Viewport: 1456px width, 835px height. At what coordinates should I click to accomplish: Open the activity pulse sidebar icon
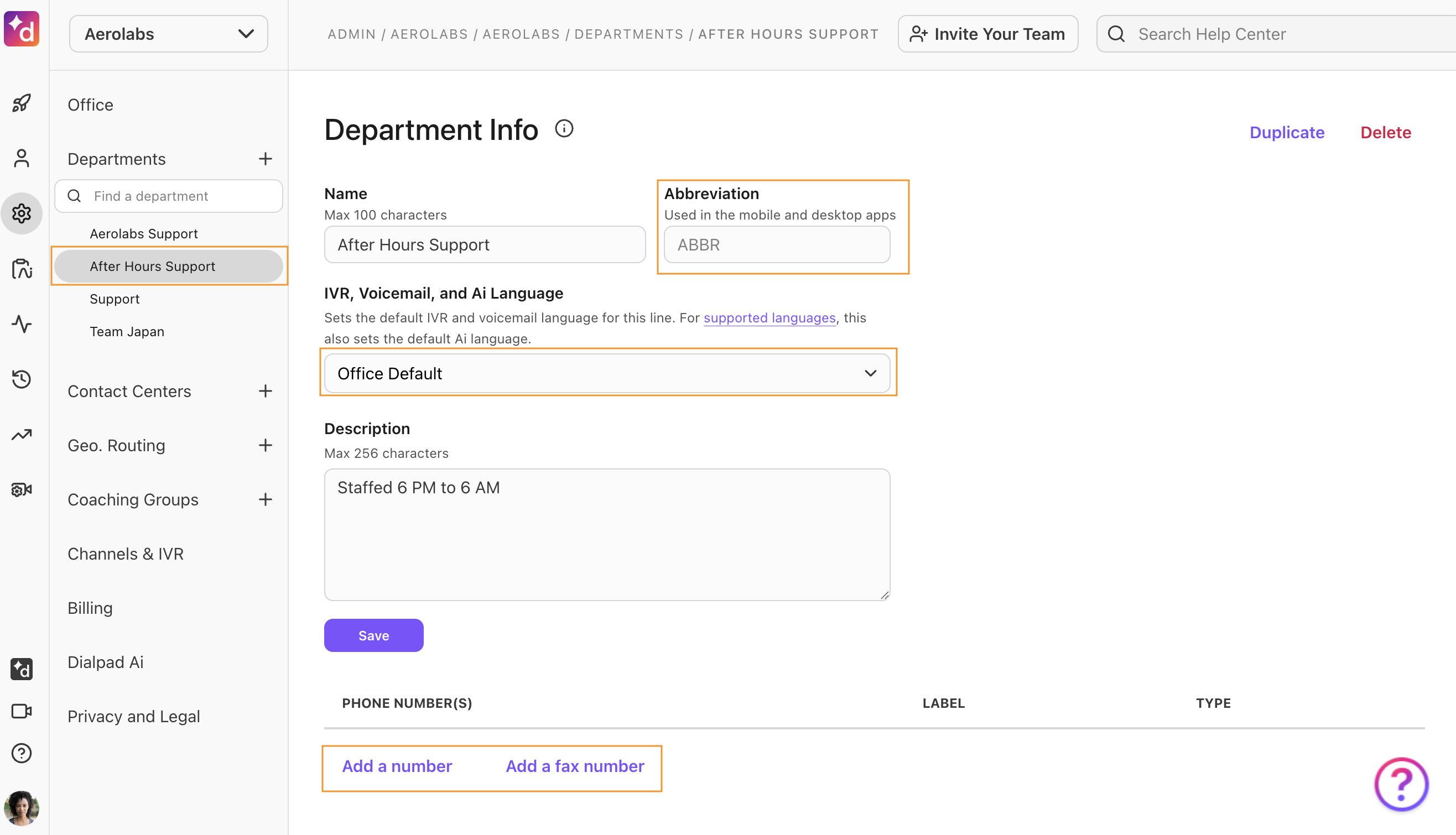coord(22,324)
